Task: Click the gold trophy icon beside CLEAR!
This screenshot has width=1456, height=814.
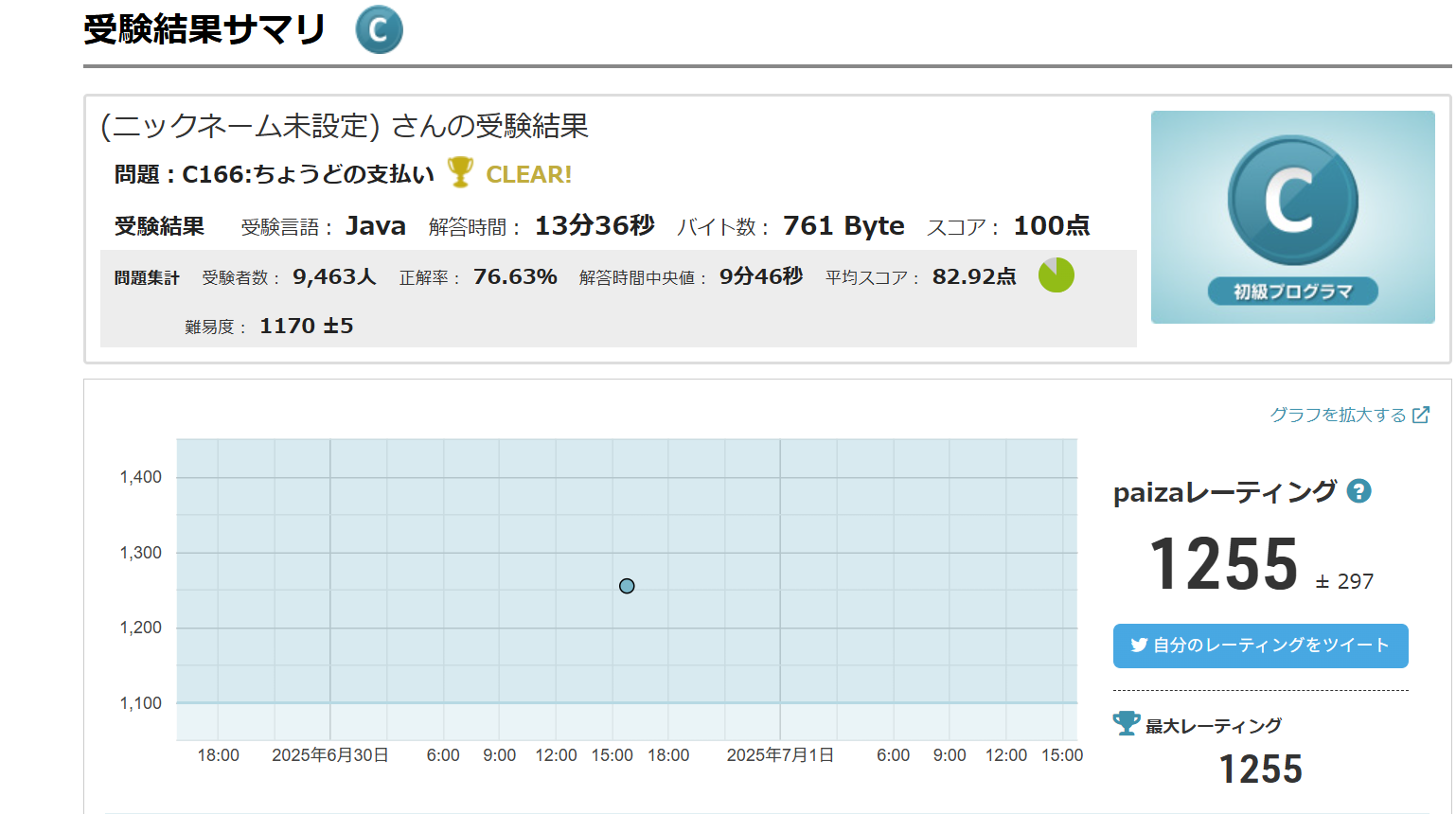Action: click(x=460, y=172)
